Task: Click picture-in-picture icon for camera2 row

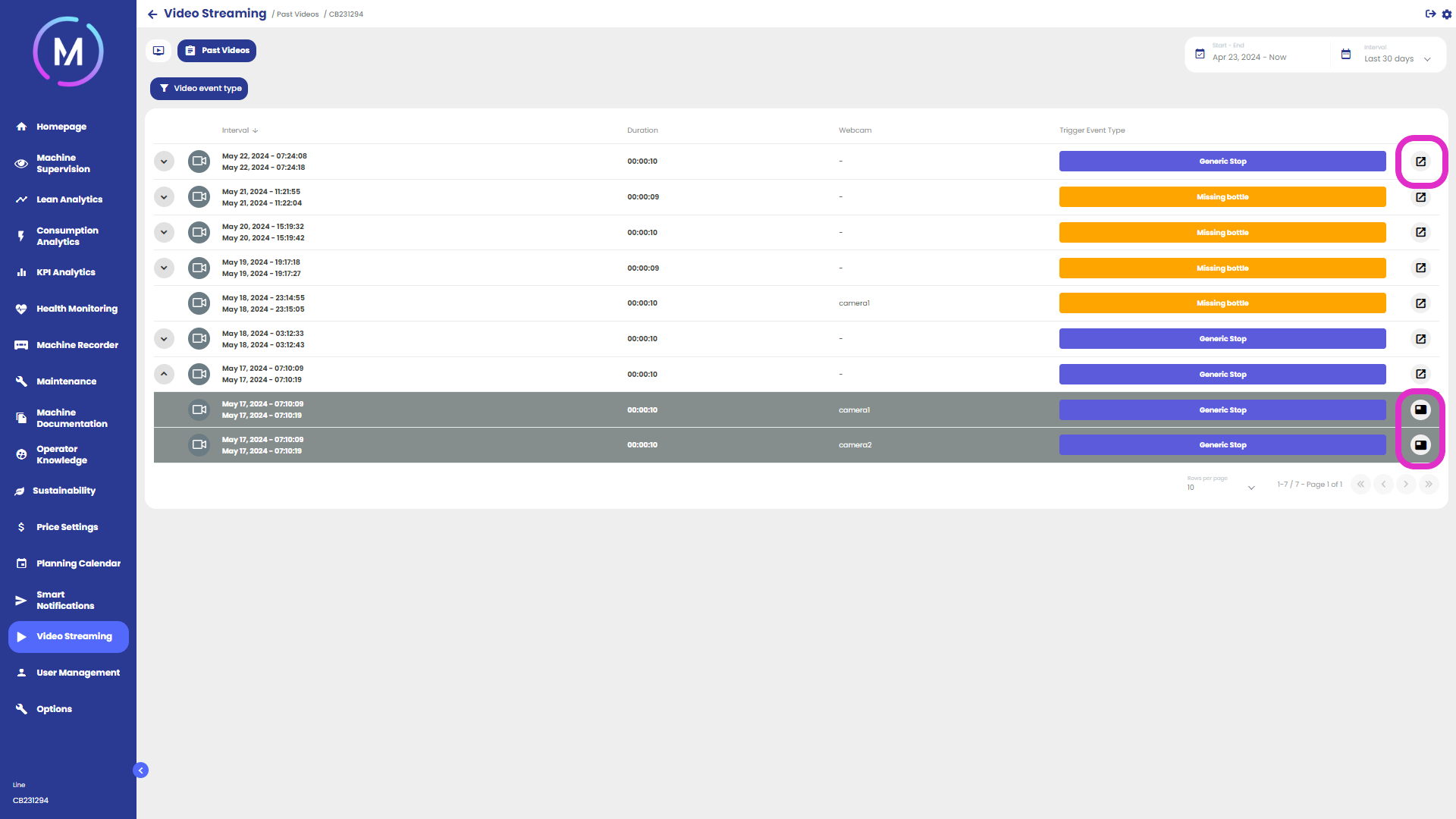Action: tap(1420, 445)
